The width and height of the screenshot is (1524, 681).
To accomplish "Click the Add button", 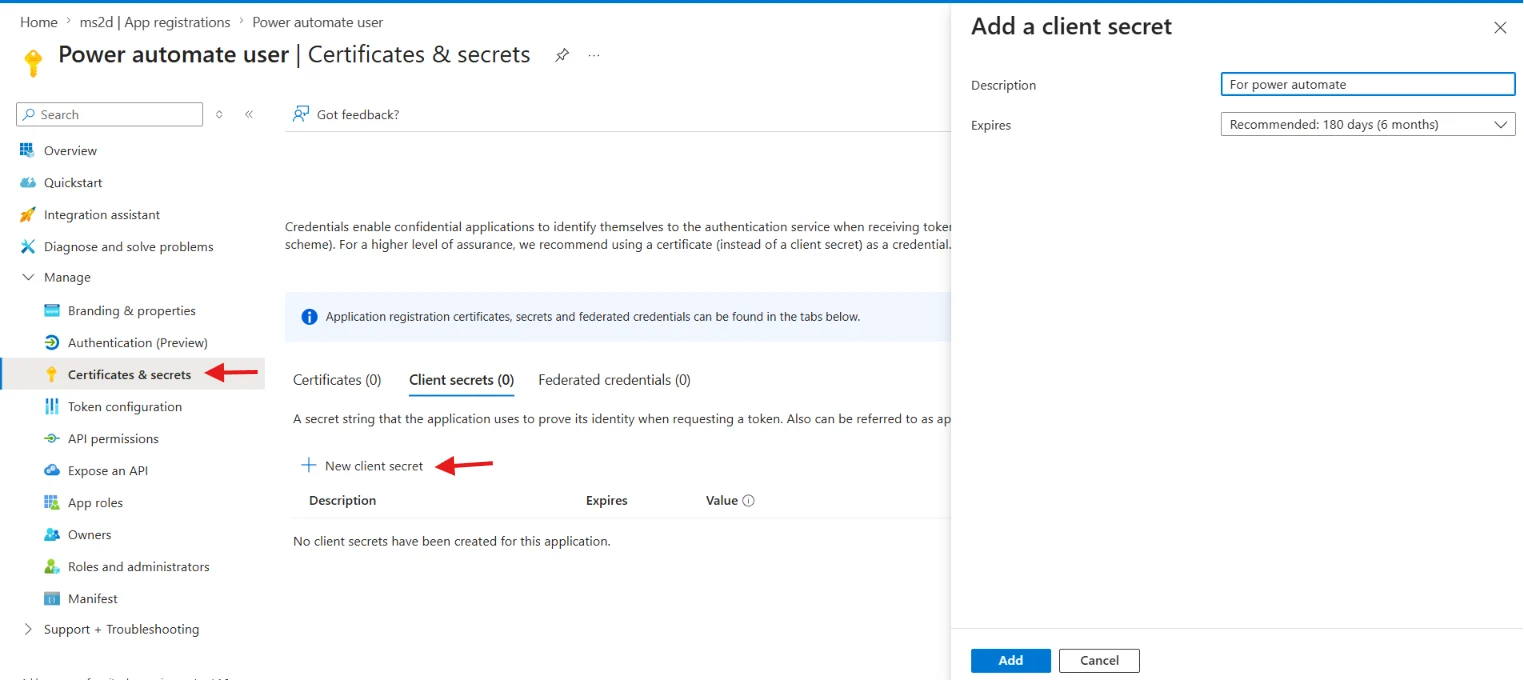I will pyautogui.click(x=1011, y=660).
